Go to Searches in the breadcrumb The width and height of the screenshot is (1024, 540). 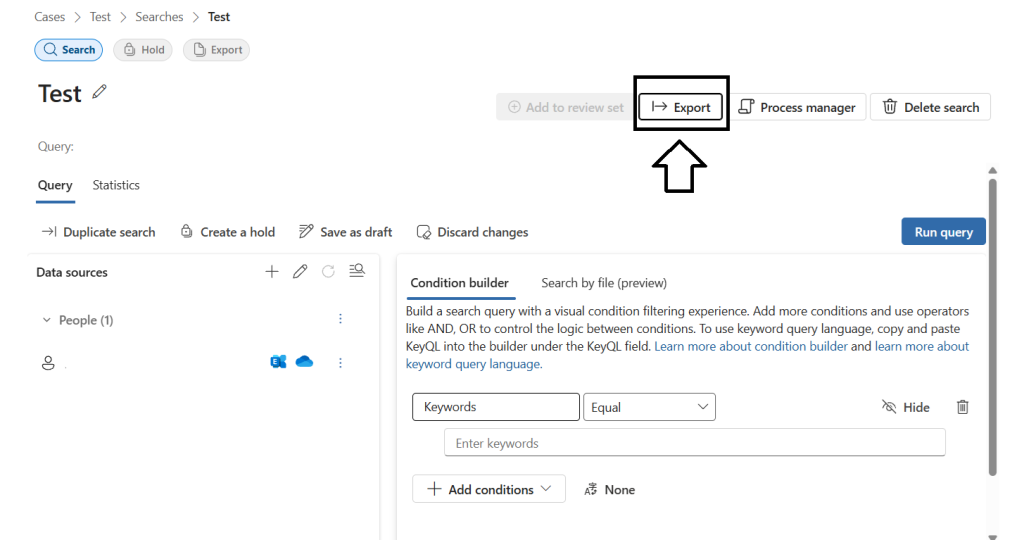(159, 17)
